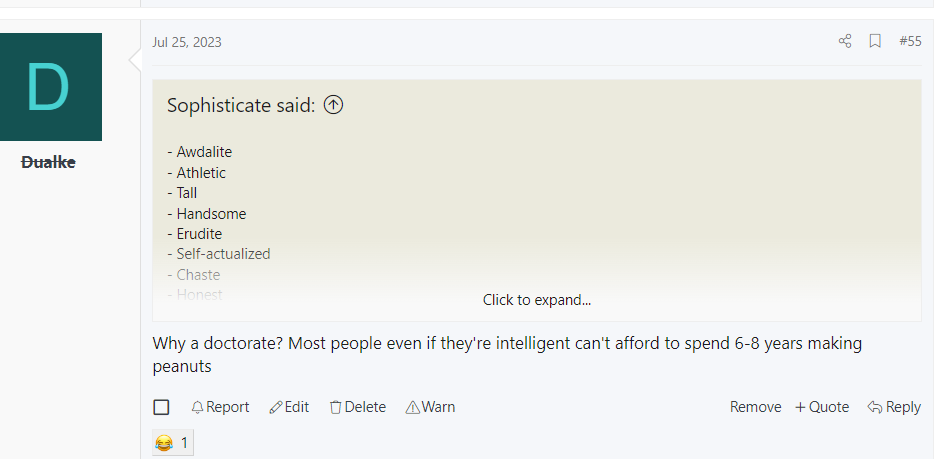This screenshot has width=936, height=459.
Task: View the laughing reaction count
Action: (x=173, y=443)
